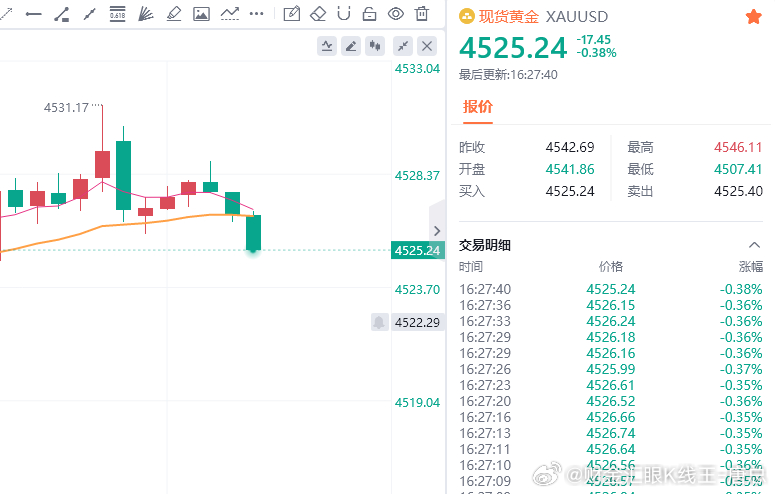The image size is (775, 494).
Task: Select trade row at 16:27:33
Action: pyautogui.click(x=611, y=321)
